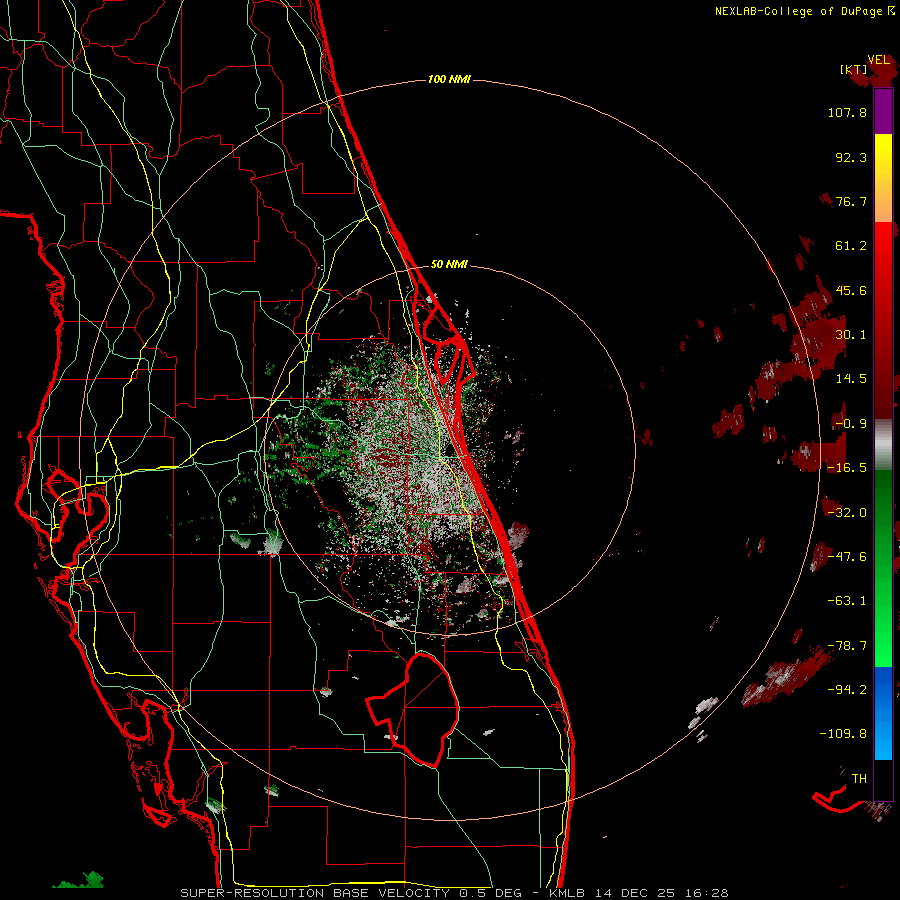Click the 100 NMI range ring label
Image resolution: width=900 pixels, height=900 pixels.
pyautogui.click(x=449, y=79)
